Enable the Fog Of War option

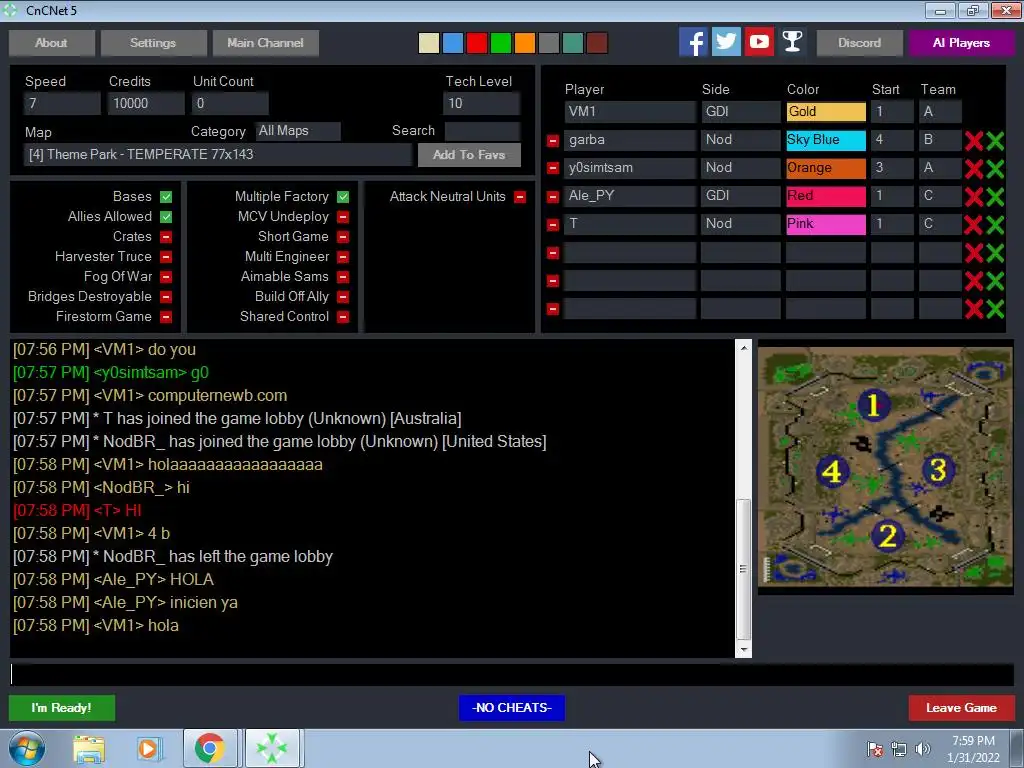click(166, 277)
